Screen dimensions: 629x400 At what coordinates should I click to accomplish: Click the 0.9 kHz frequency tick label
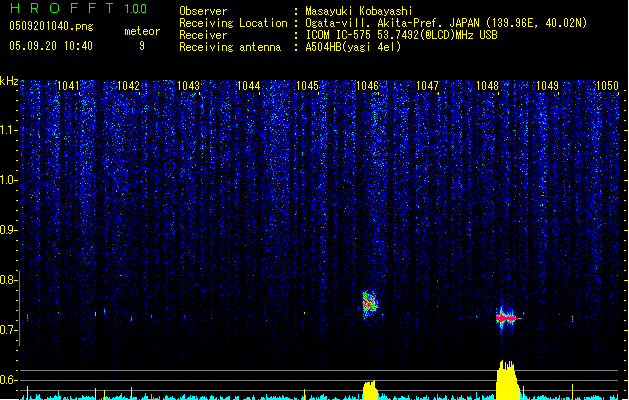pyautogui.click(x=8, y=230)
